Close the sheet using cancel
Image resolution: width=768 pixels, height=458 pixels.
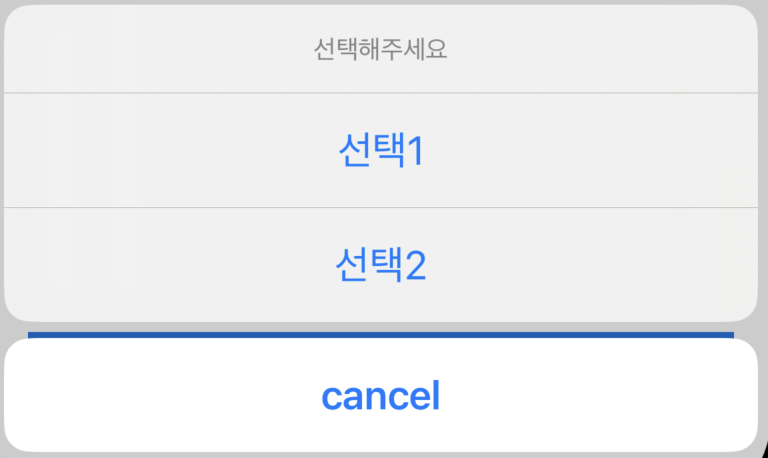(380, 396)
